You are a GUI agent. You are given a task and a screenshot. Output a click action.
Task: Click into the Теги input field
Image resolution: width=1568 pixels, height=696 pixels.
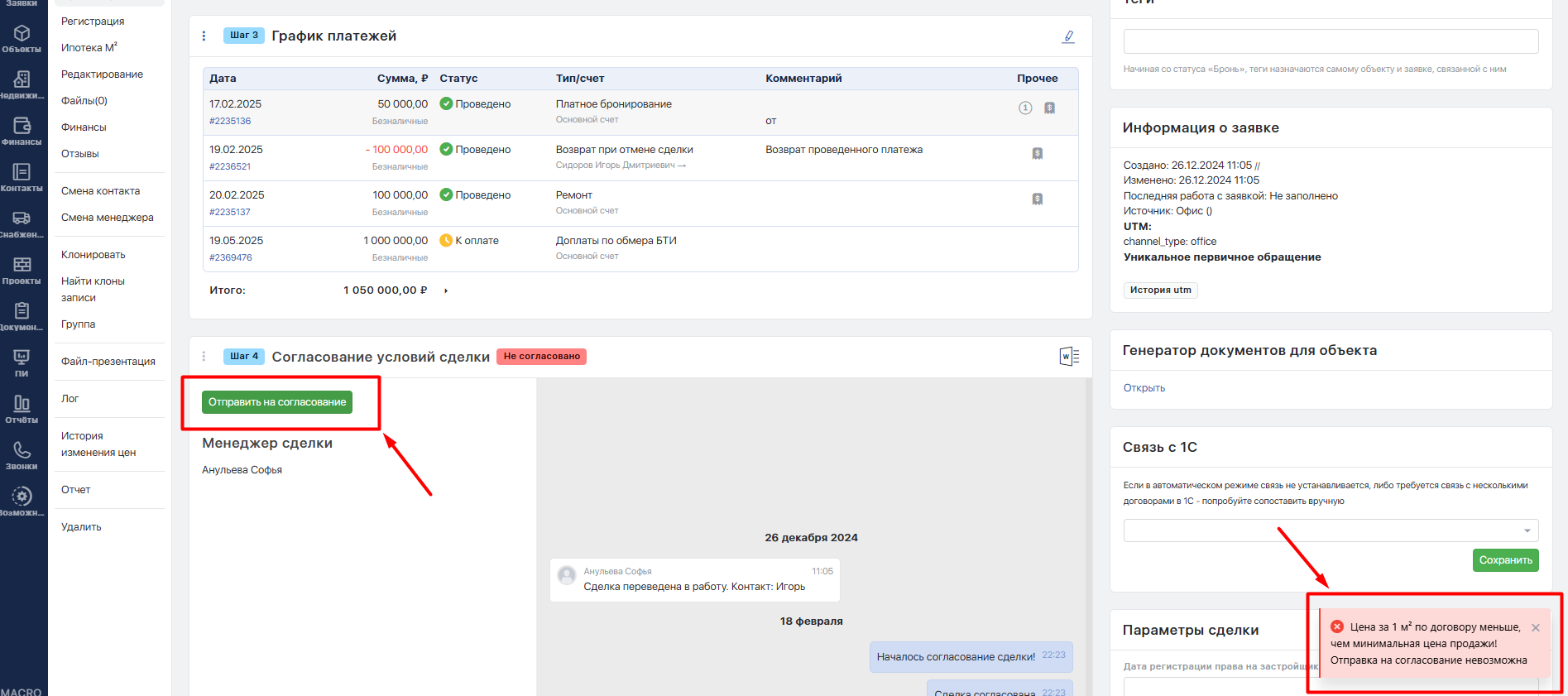[1330, 41]
